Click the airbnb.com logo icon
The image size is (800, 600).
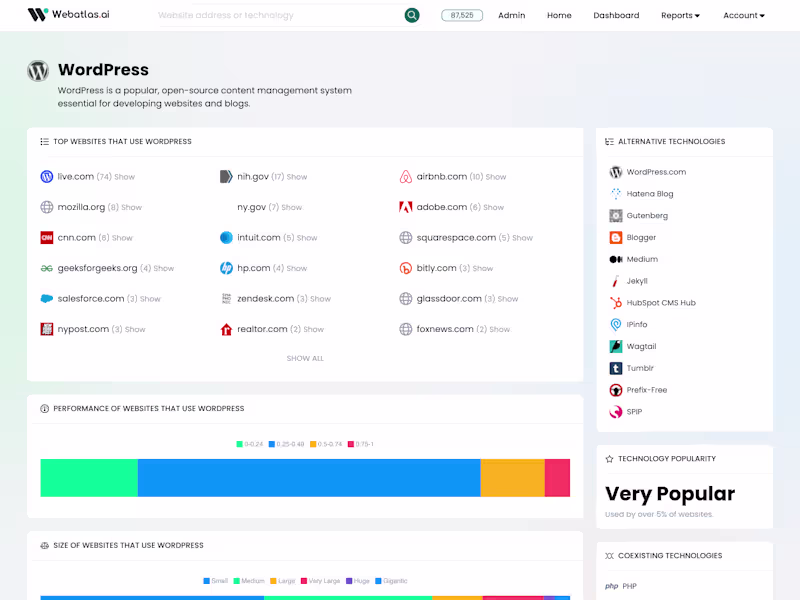click(x=406, y=177)
